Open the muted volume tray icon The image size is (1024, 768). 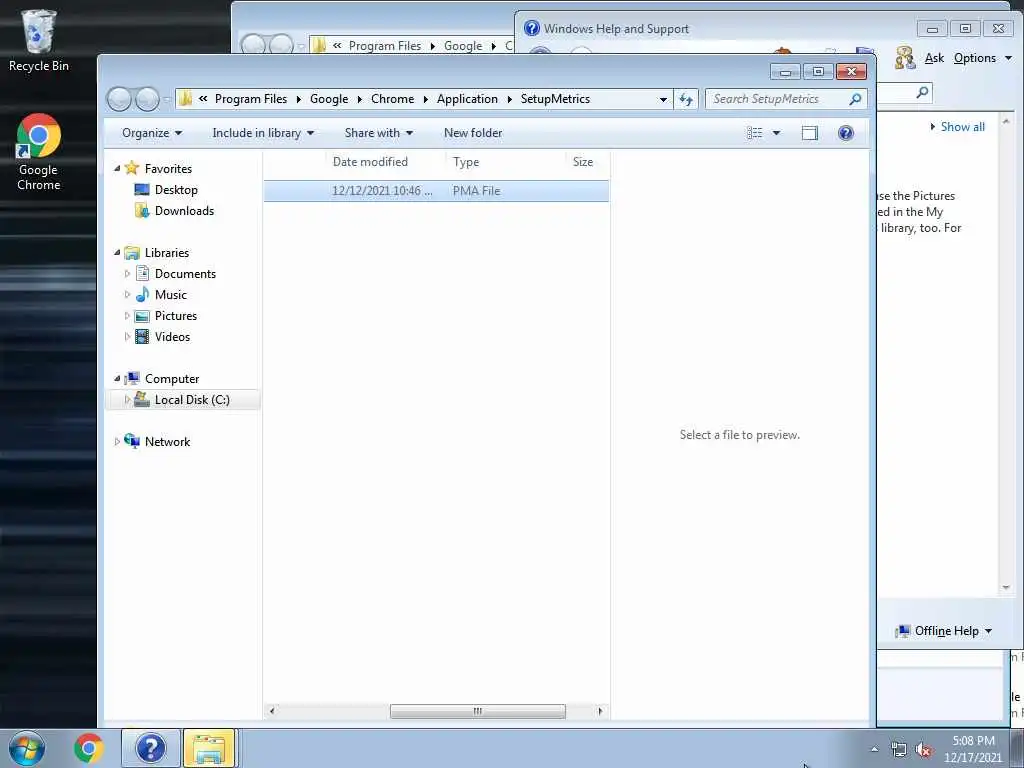(x=923, y=750)
